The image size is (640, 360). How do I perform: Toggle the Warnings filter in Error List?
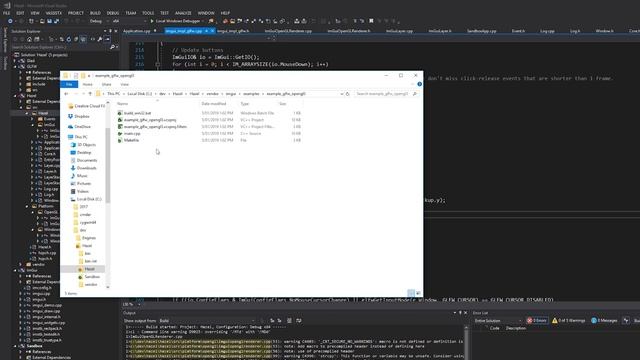tap(569, 321)
